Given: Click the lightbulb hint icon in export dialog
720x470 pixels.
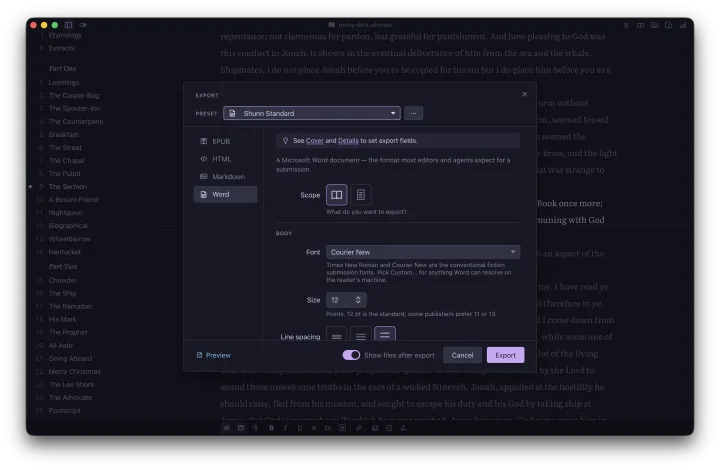Looking at the screenshot, I should (x=285, y=140).
